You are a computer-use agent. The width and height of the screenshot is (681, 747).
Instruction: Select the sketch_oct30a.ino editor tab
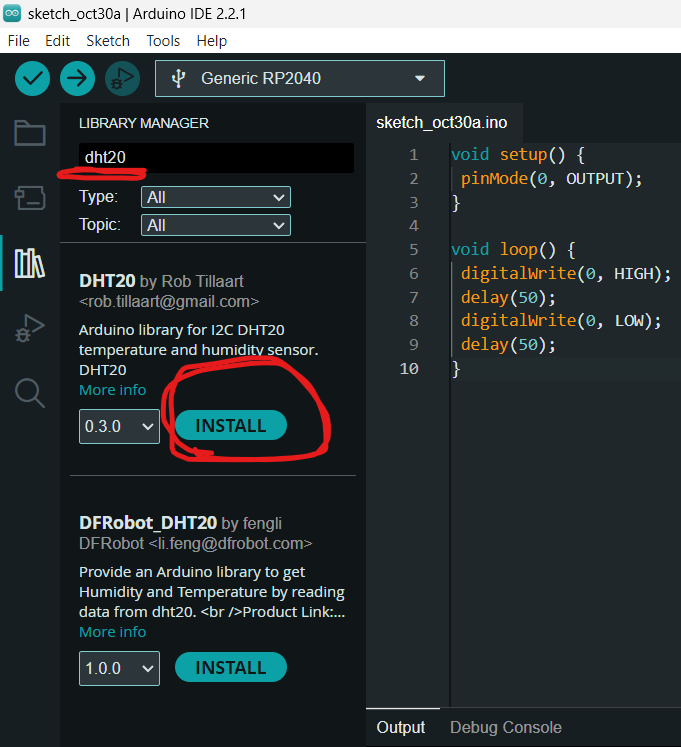click(442, 123)
